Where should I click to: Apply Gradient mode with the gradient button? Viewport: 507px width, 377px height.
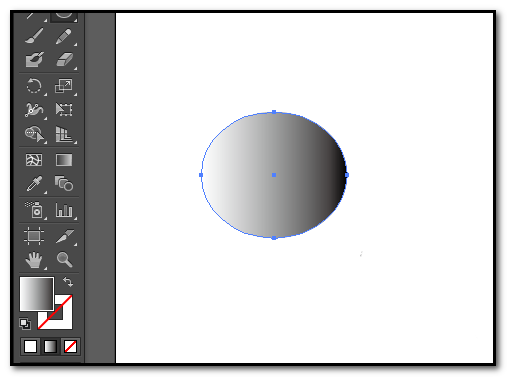(50, 346)
